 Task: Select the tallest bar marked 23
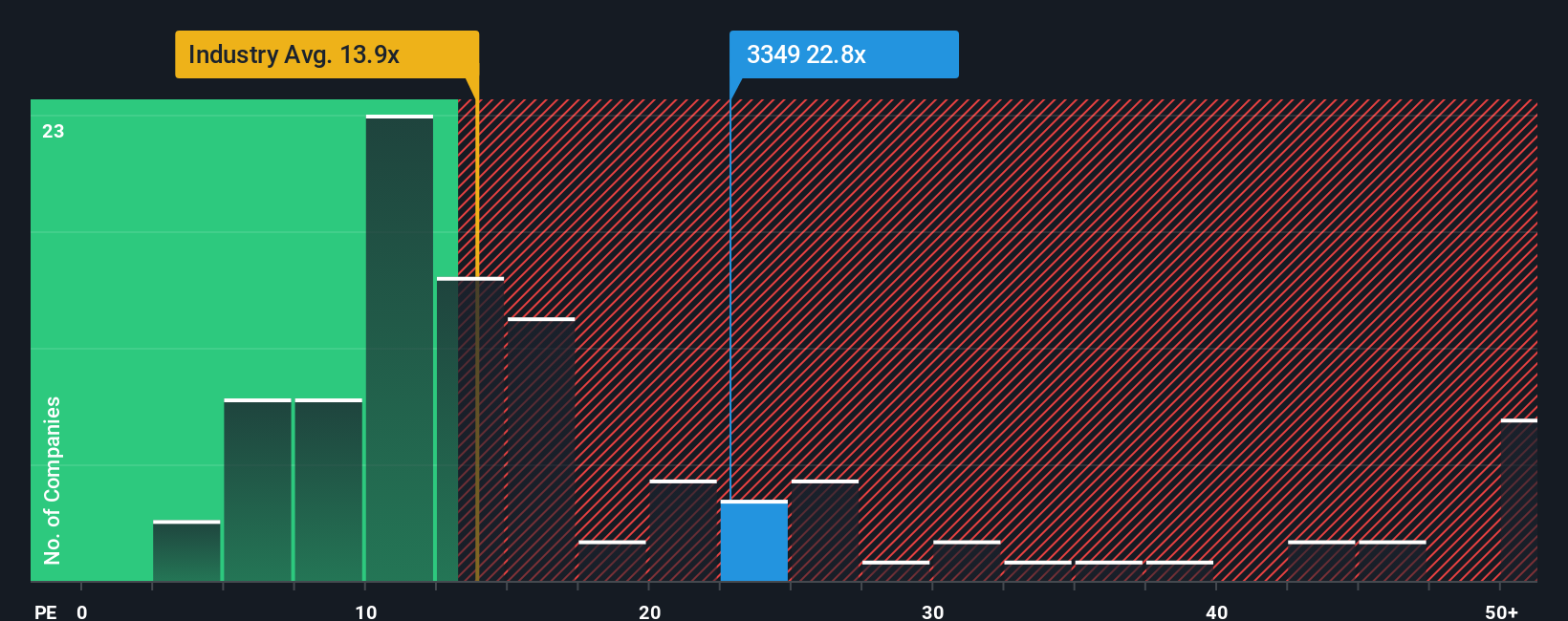click(400, 348)
